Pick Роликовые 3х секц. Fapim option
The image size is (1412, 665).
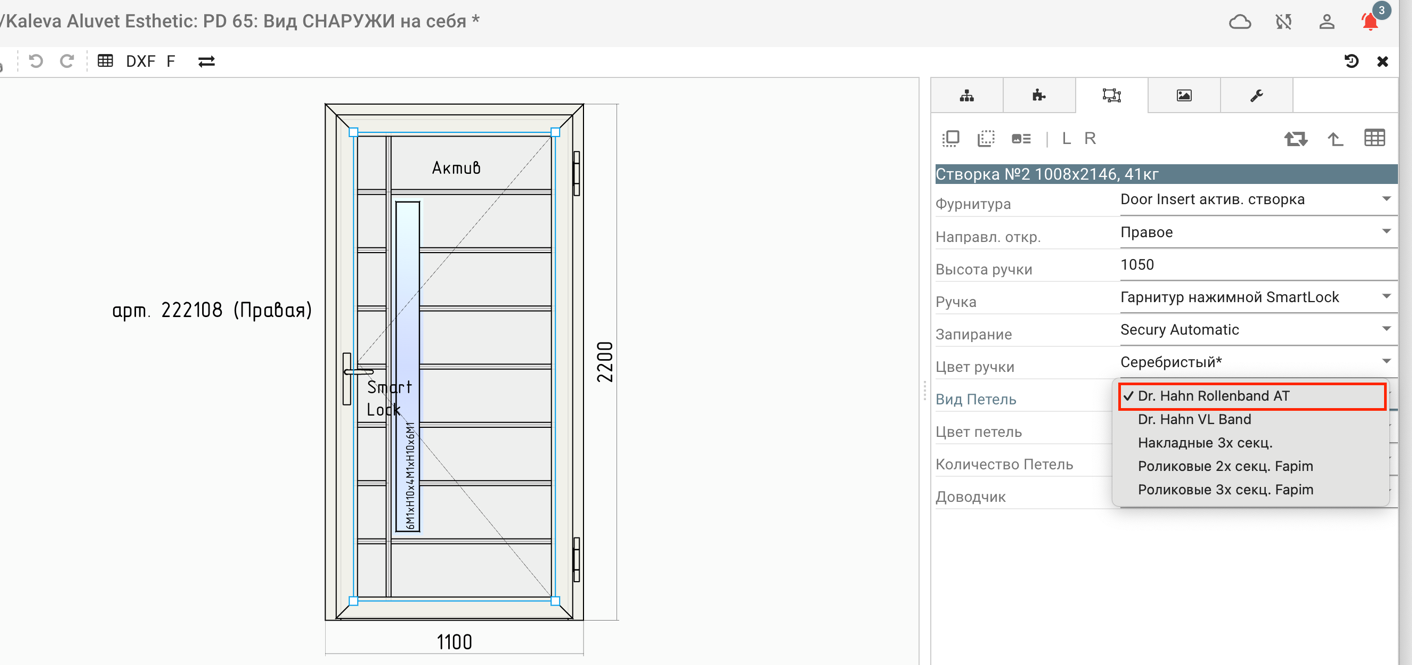(1252, 490)
